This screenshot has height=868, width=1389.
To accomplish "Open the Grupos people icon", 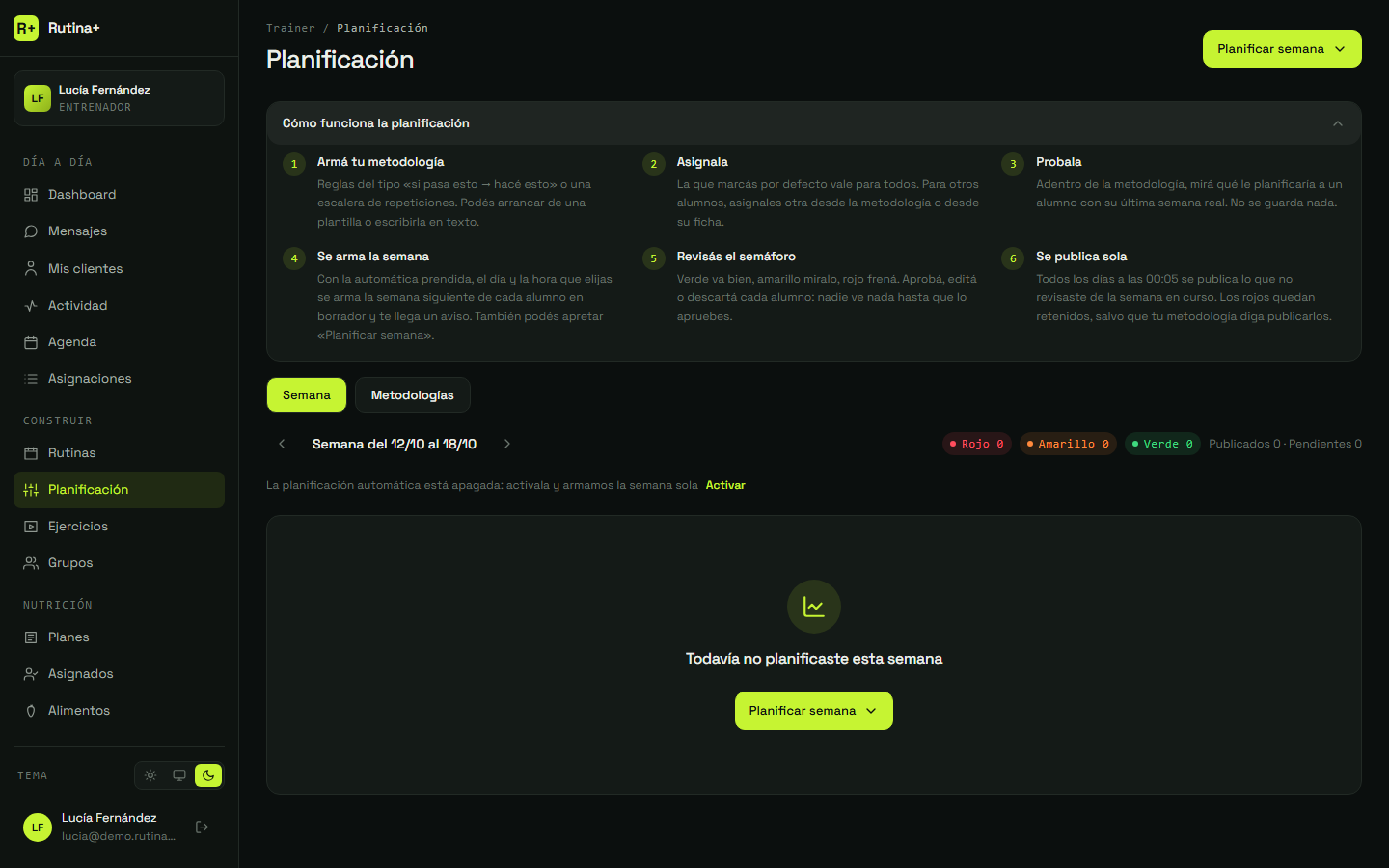I will (x=31, y=563).
